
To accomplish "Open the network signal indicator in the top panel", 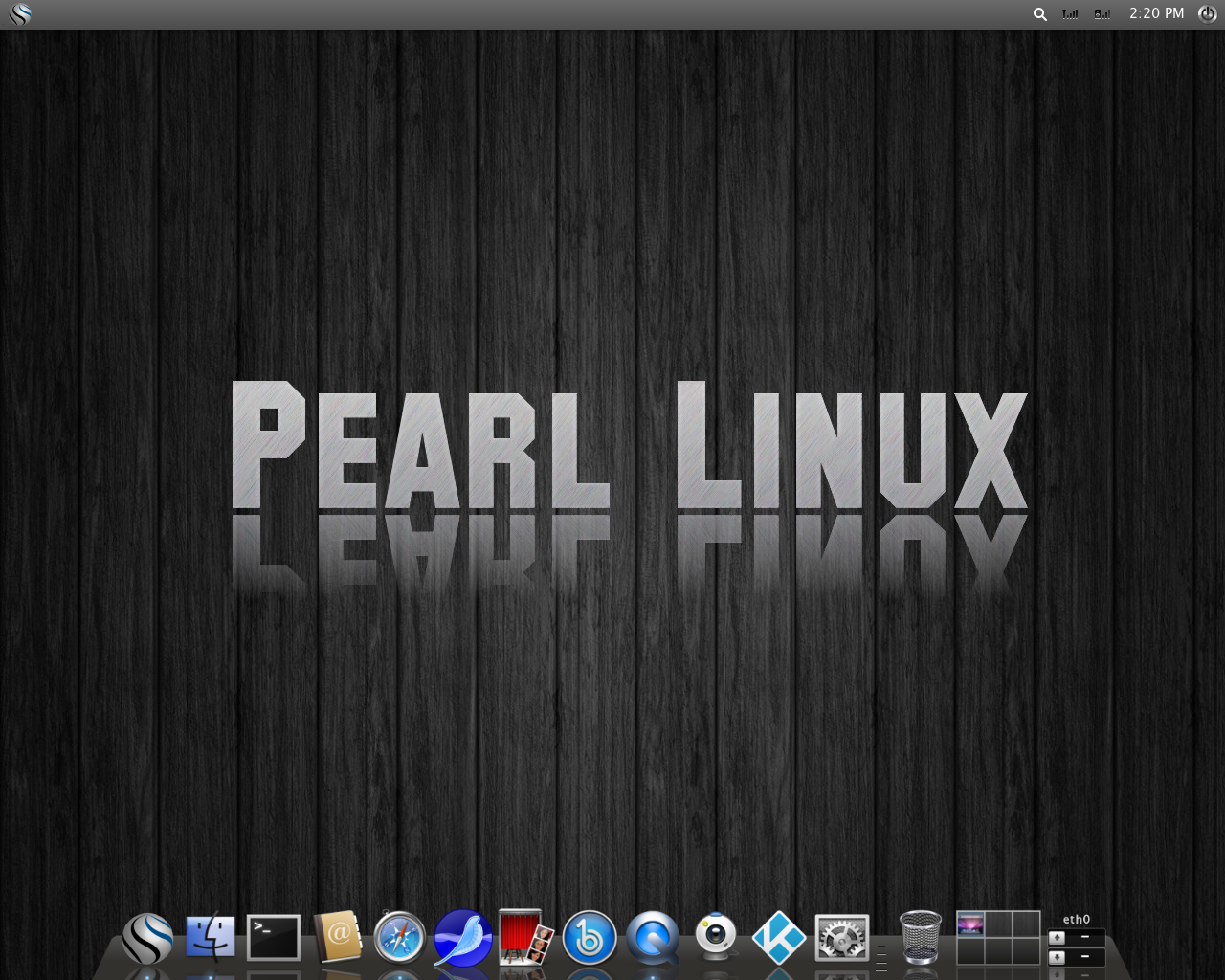I will 1070,14.
